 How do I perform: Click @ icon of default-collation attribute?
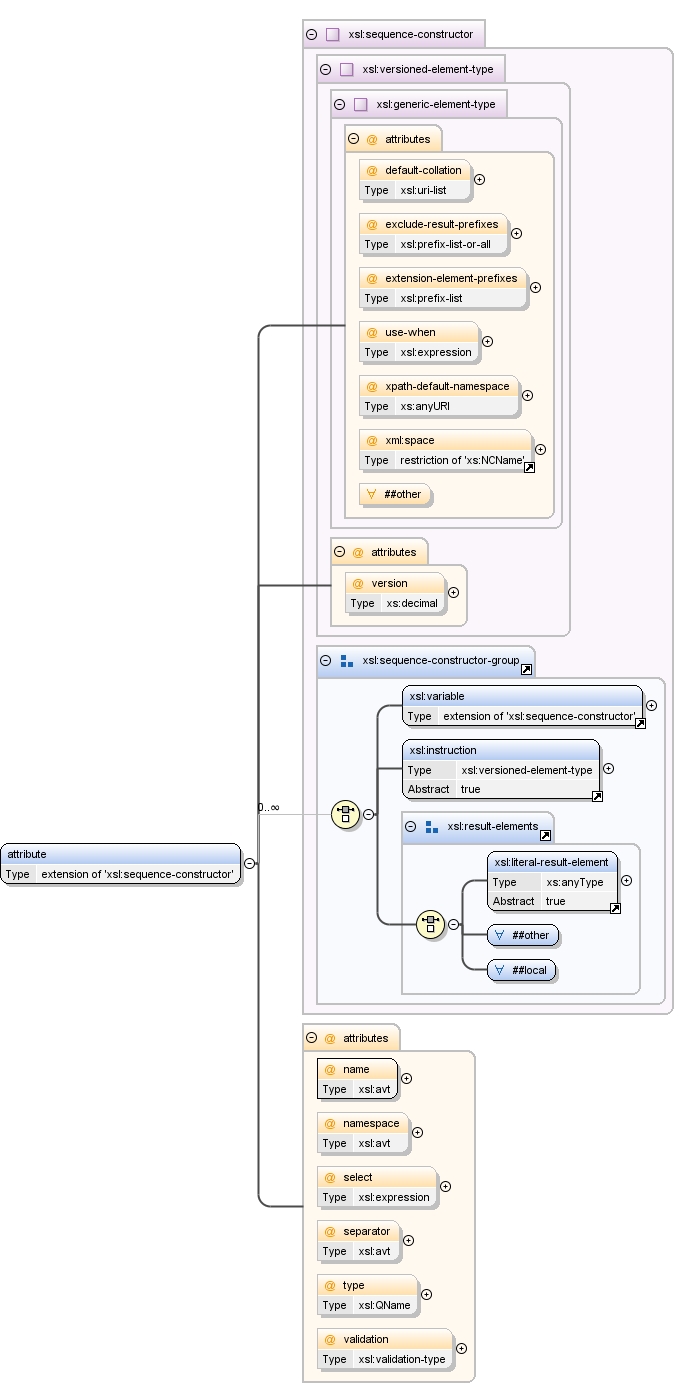coord(372,170)
